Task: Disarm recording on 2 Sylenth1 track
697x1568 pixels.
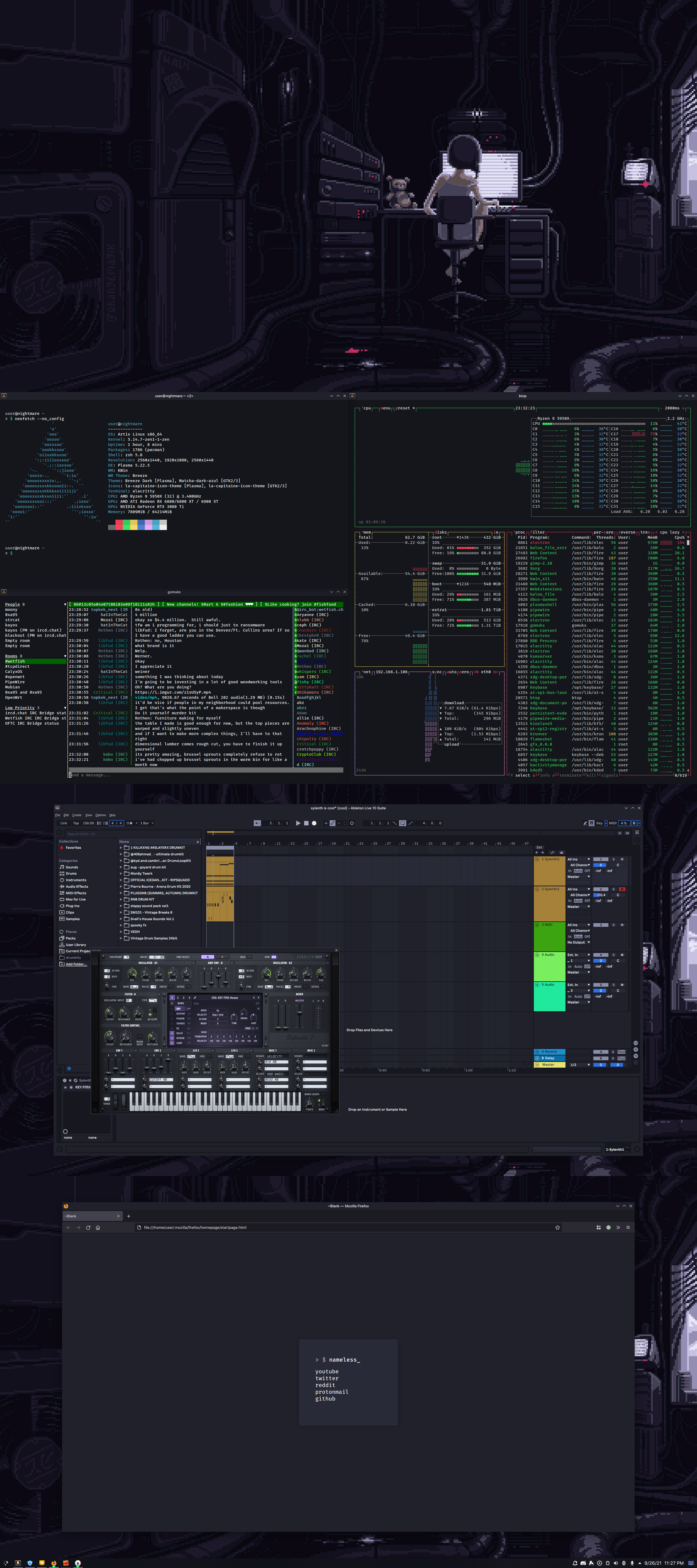Action: [x=622, y=889]
